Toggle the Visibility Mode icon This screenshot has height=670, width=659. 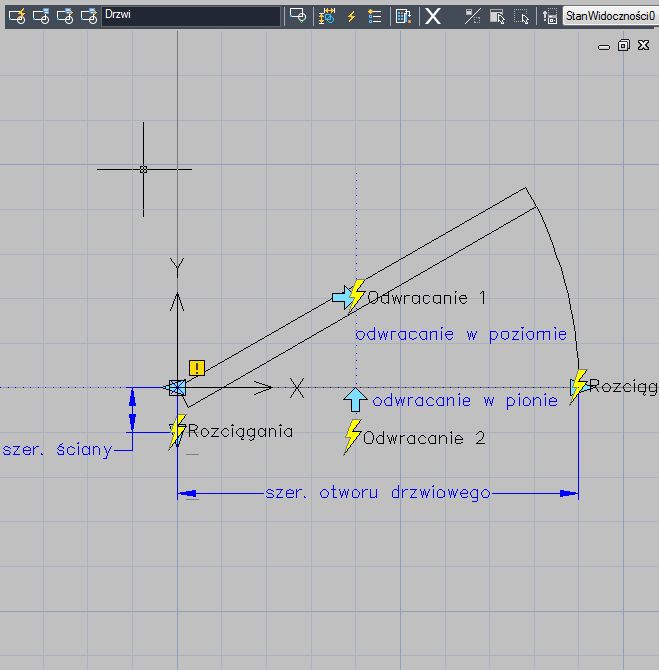tap(472, 17)
